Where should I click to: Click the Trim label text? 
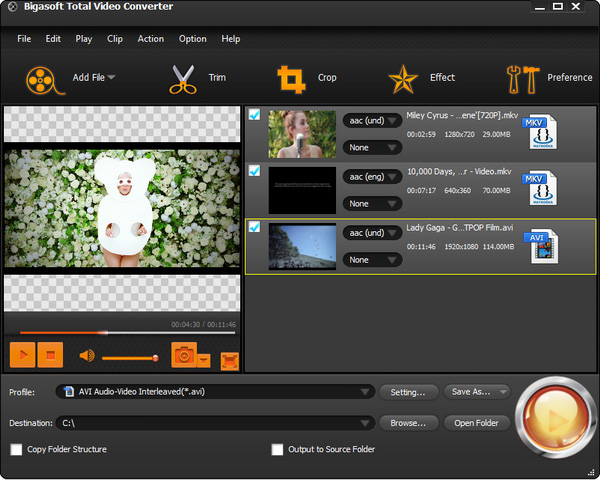pos(217,77)
